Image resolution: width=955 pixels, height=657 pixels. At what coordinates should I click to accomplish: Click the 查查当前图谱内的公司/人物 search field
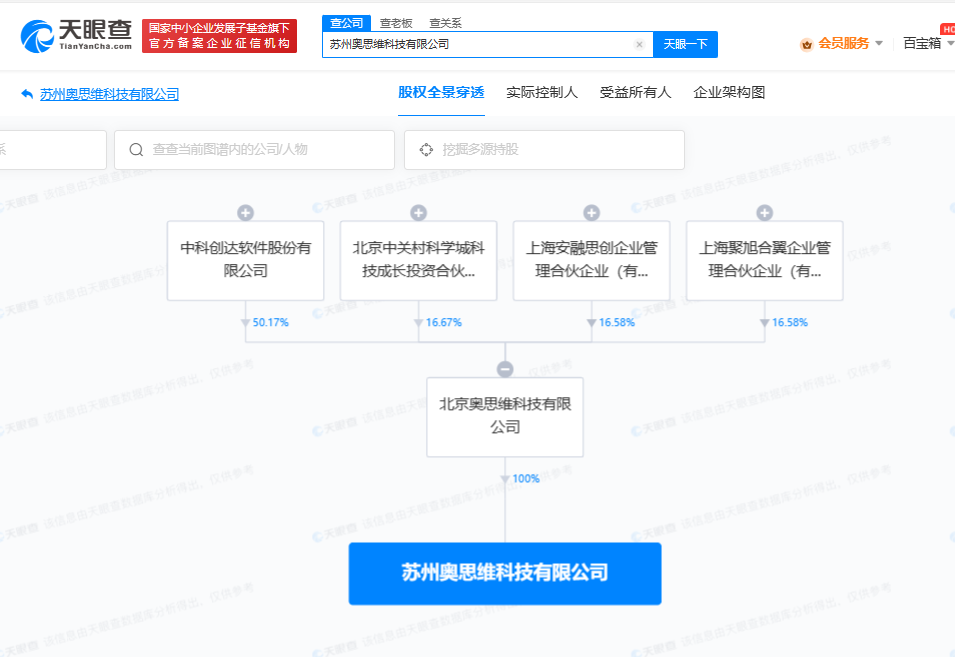[255, 150]
